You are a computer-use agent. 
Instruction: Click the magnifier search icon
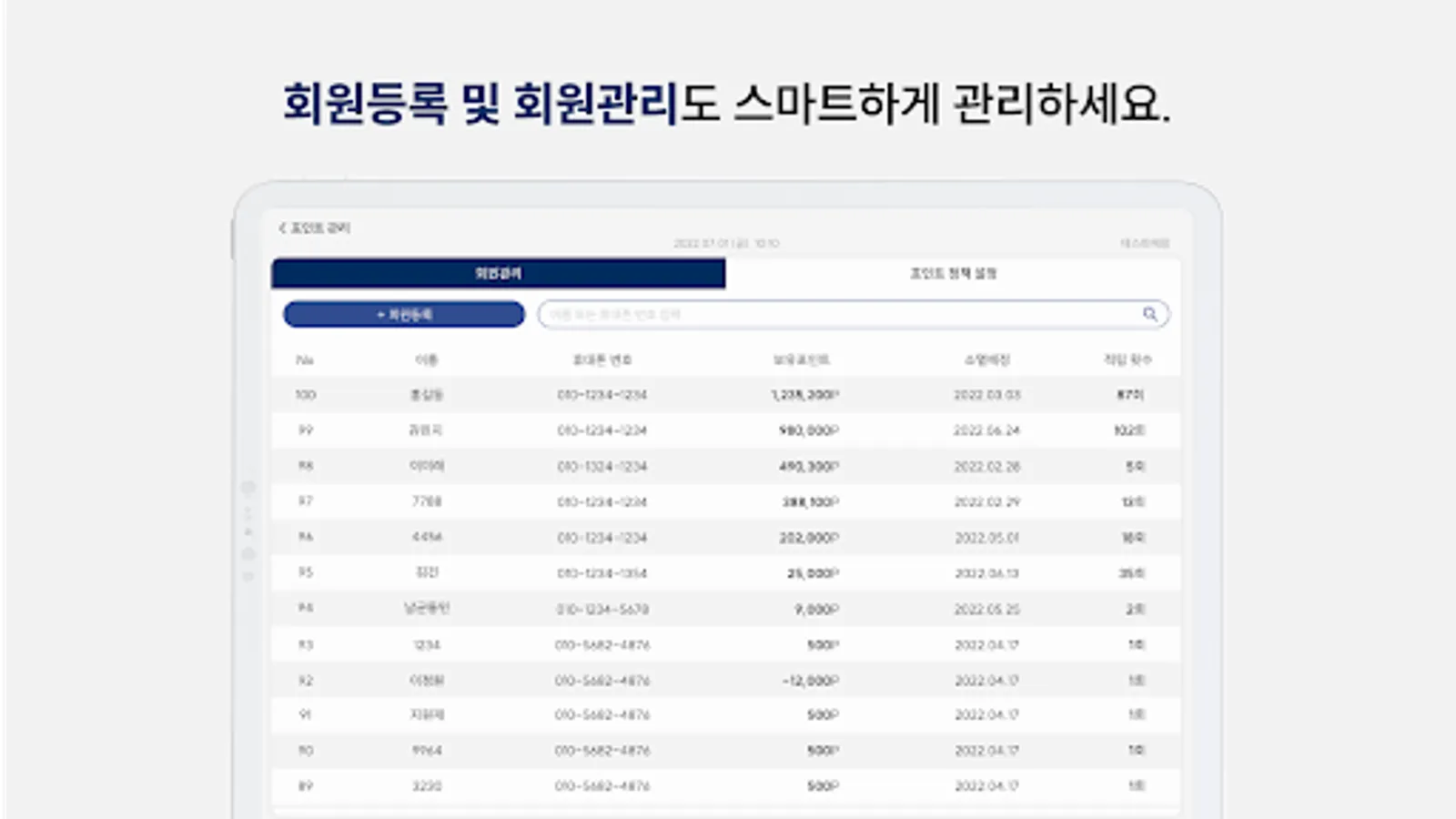pos(1150,314)
